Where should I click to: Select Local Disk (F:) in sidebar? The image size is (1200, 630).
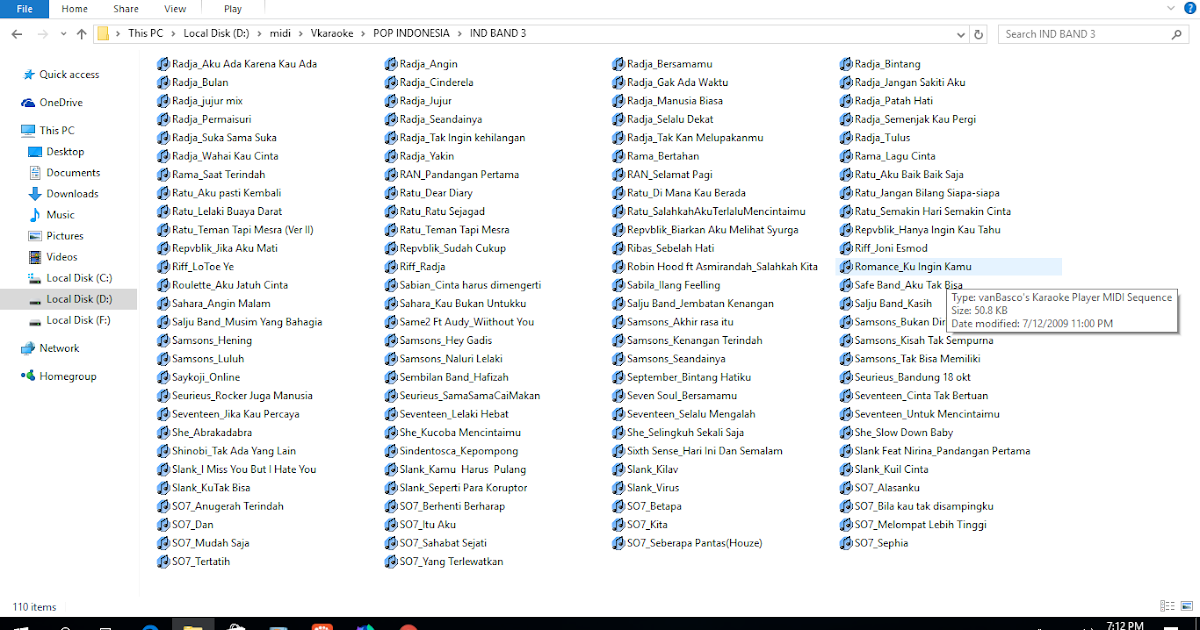pyautogui.click(x=78, y=320)
